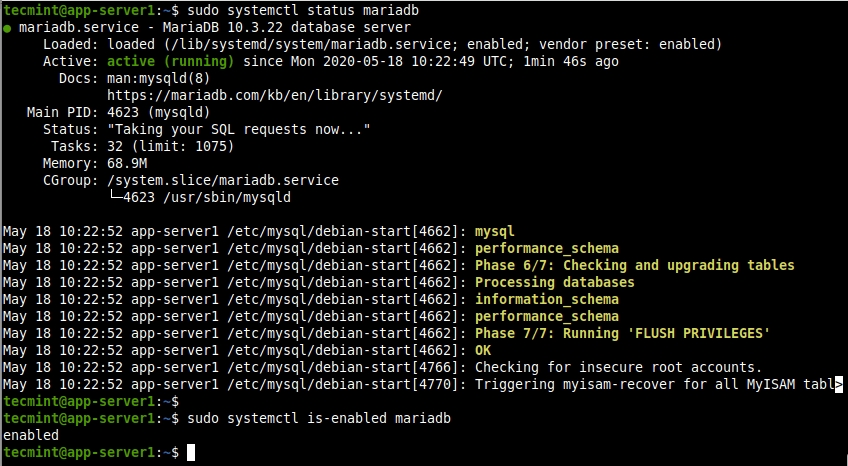Image resolution: width=848 pixels, height=466 pixels.
Task: Click the 'Checking for insecure root accounts.' message
Action: (617, 367)
